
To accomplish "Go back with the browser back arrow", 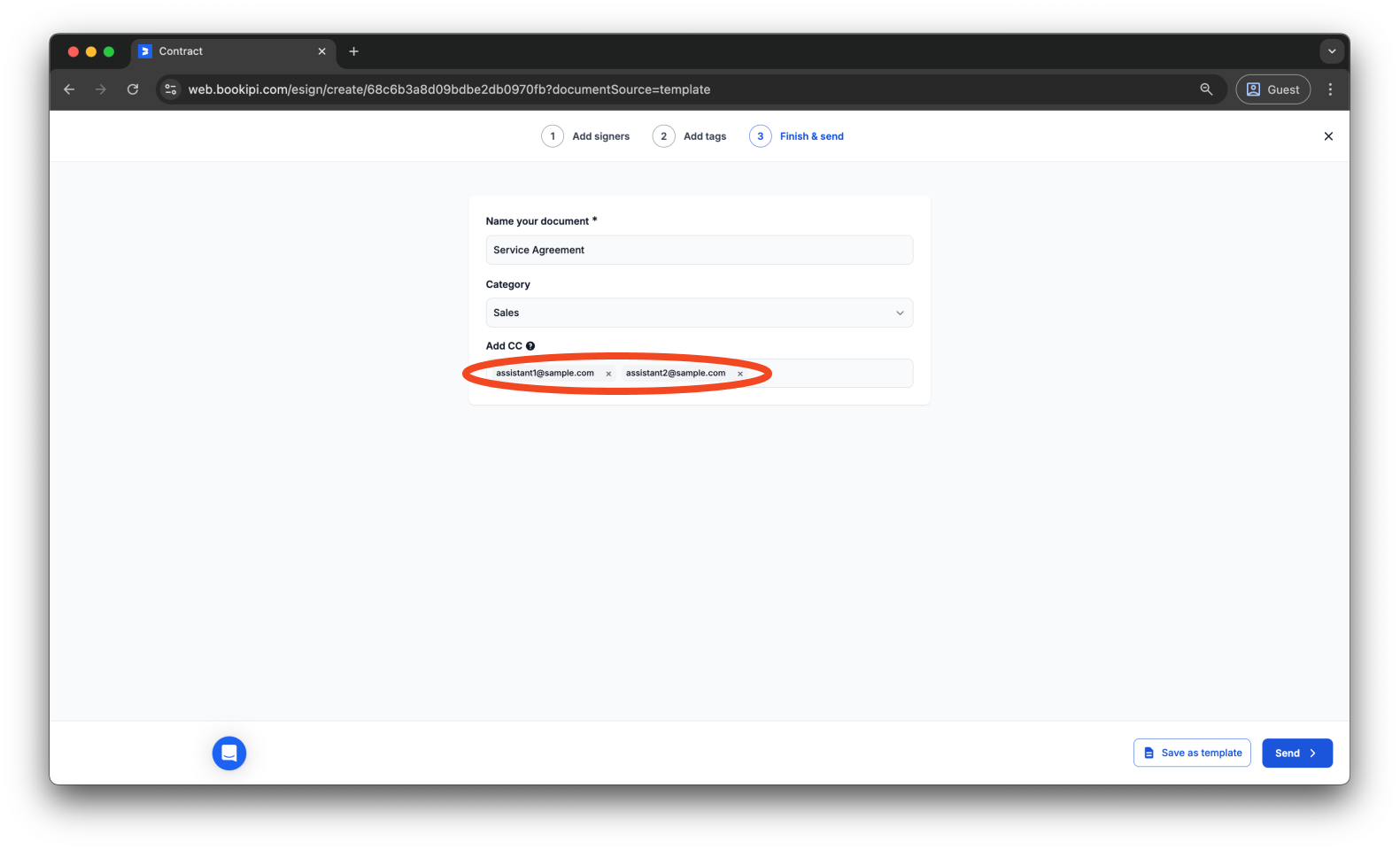I will 69,89.
